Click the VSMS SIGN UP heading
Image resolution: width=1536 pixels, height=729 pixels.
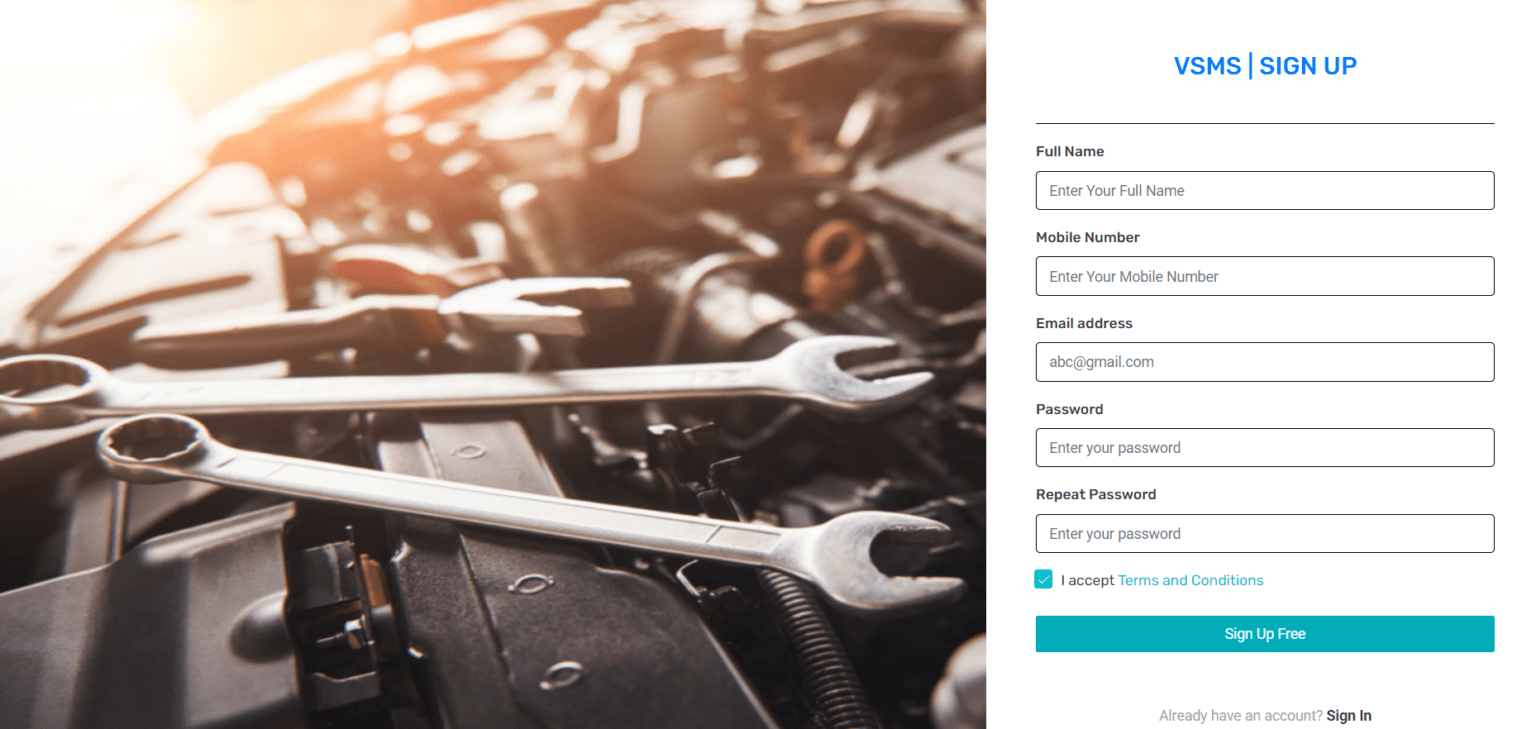1264,65
